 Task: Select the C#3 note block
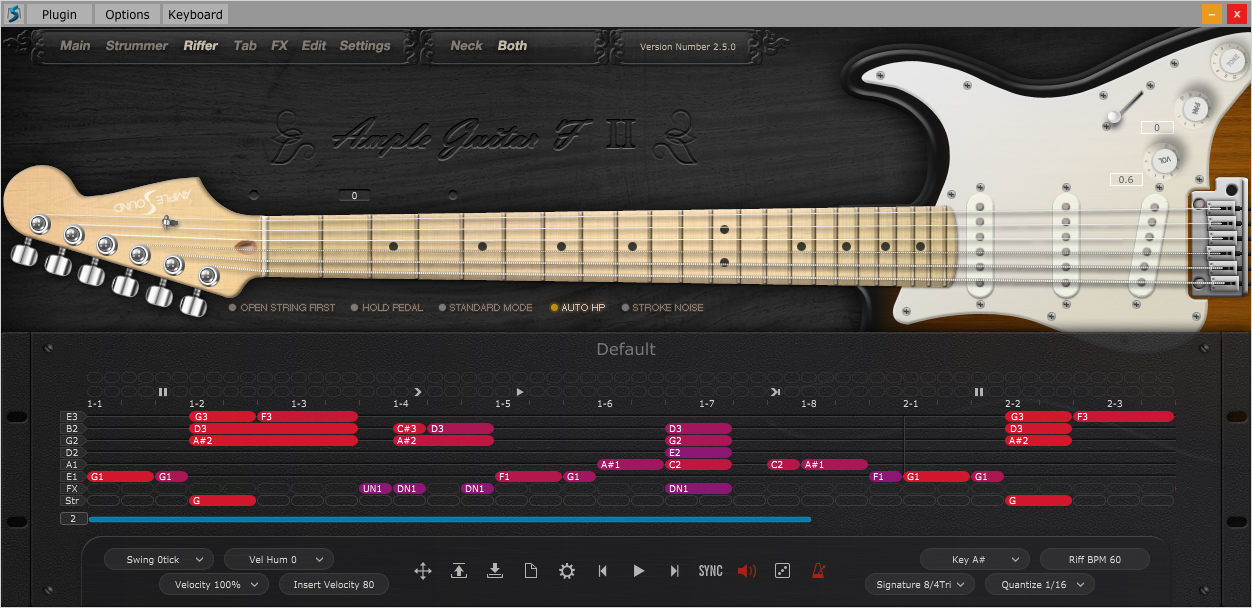409,429
